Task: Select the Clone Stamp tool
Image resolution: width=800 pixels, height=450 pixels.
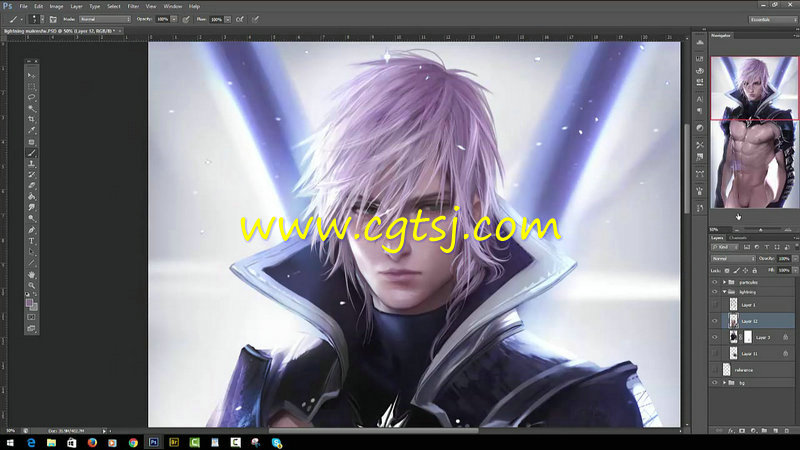Action: pyautogui.click(x=32, y=164)
